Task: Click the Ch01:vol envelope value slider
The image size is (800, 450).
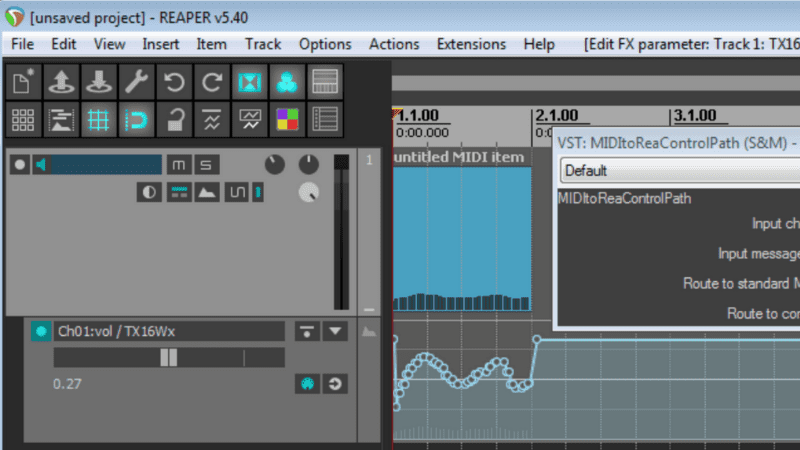Action: [169, 358]
